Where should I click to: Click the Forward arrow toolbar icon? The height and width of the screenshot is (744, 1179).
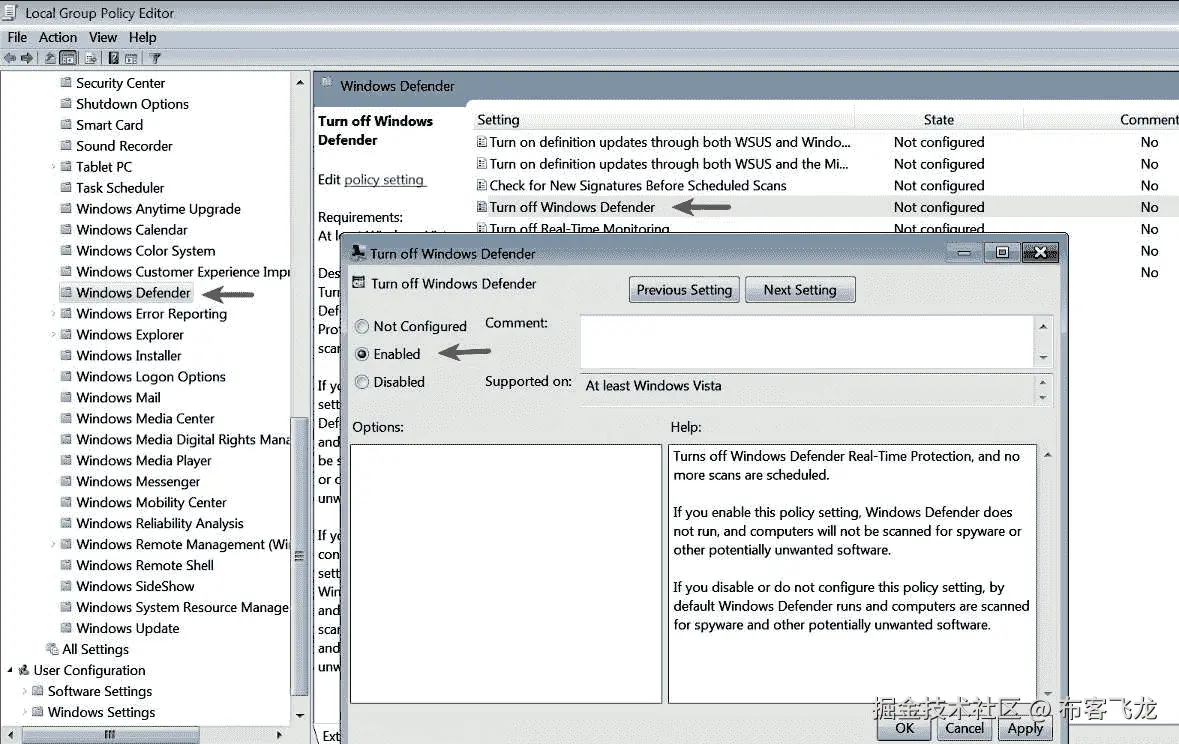click(x=27, y=58)
